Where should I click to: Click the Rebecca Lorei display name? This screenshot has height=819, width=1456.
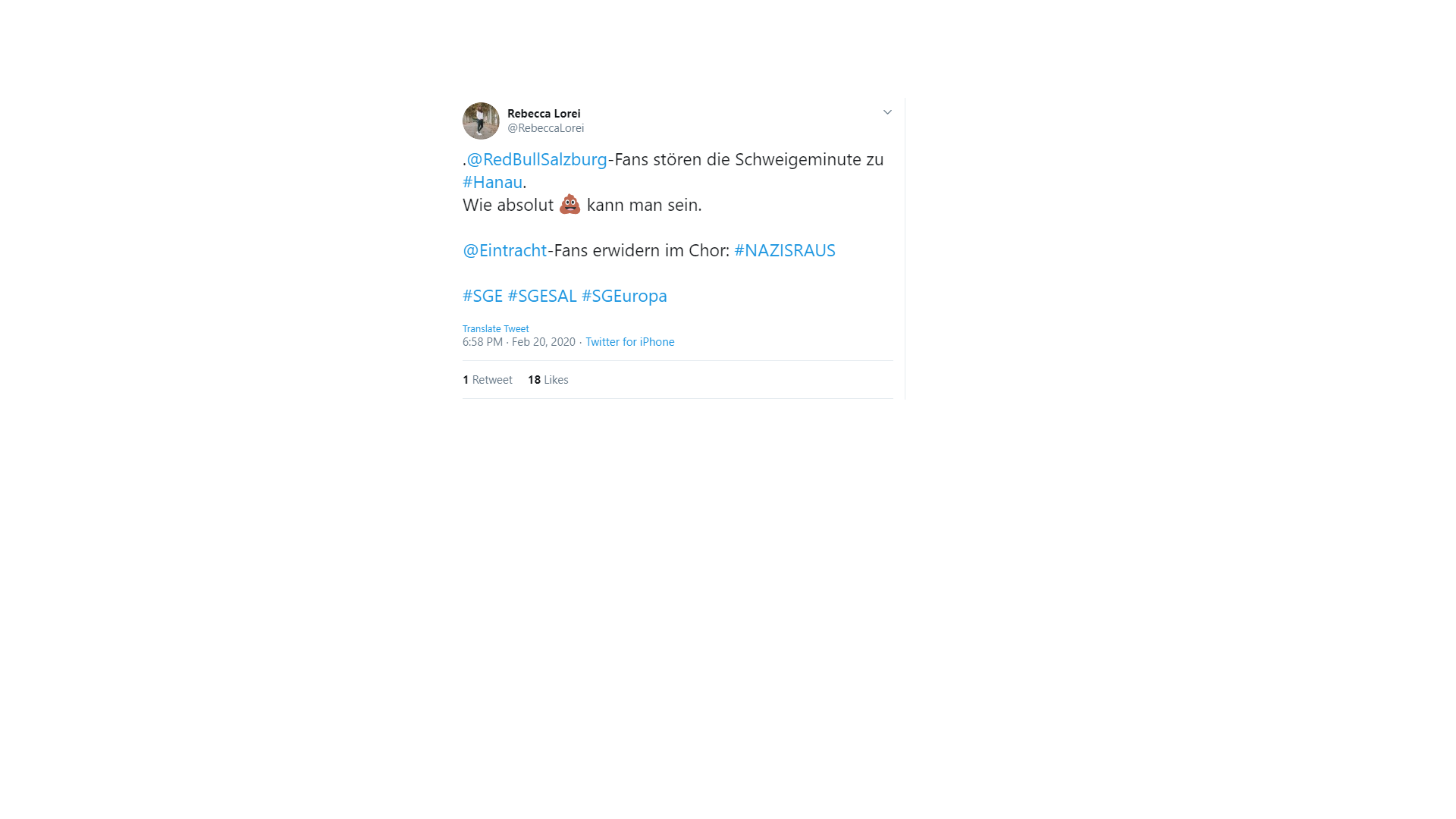[544, 114]
